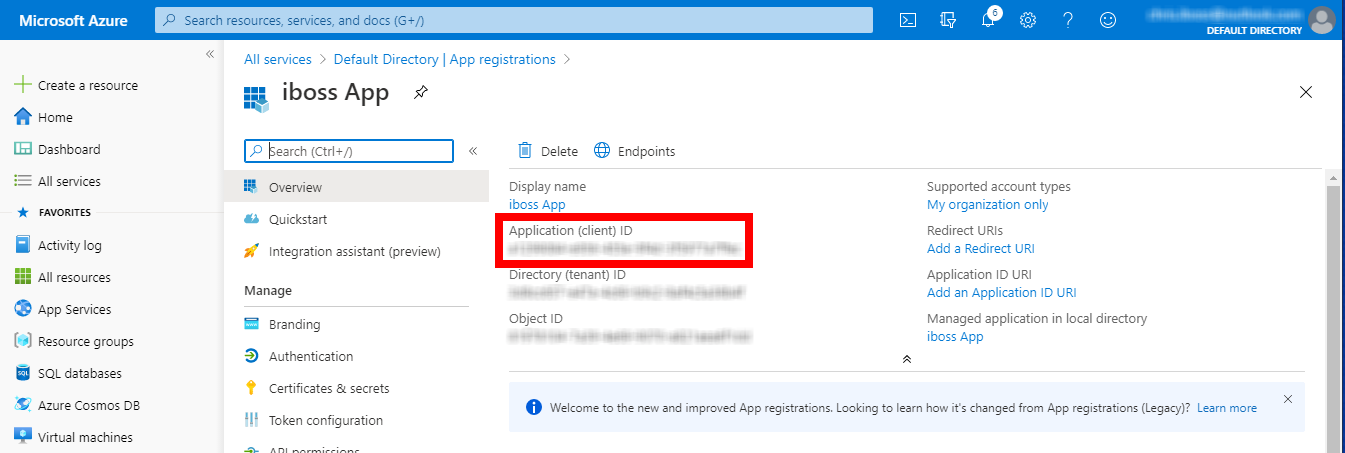Select the Overview menu item
Viewport: 1345px width, 453px height.
point(356,187)
